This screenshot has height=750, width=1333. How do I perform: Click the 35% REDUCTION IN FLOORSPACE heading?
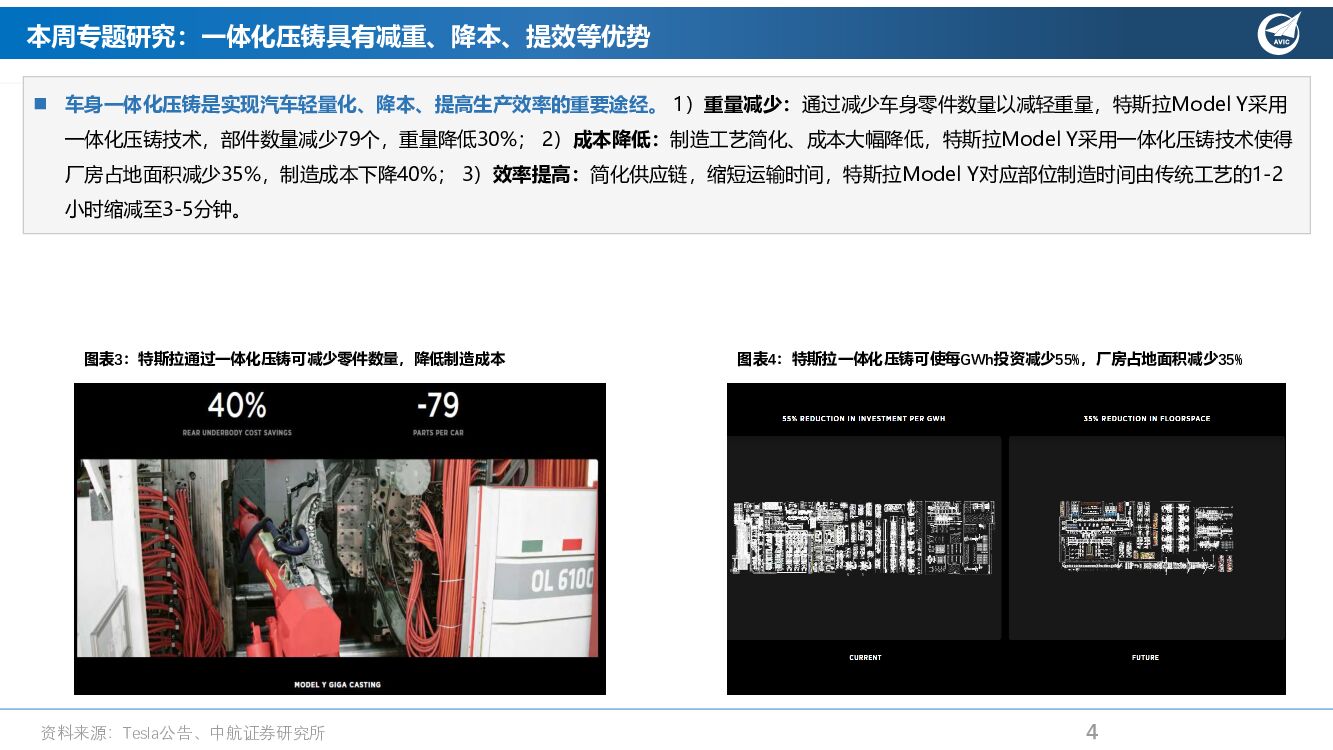(x=1146, y=419)
